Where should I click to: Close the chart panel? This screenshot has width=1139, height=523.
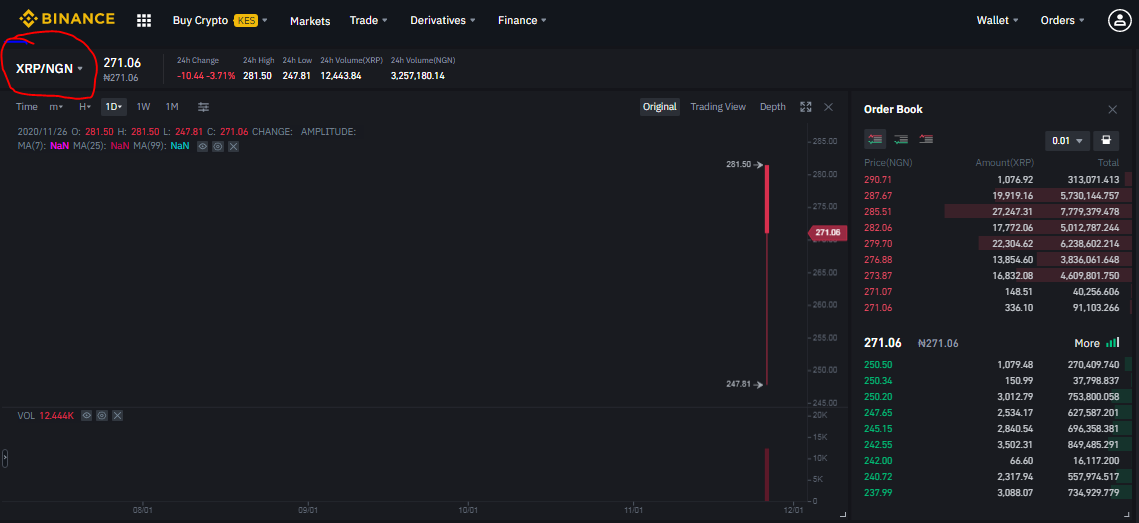828,107
